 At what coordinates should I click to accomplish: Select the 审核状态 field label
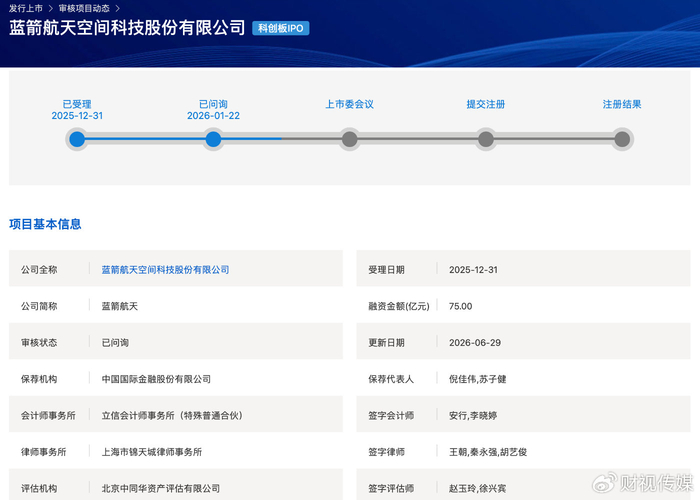[x=39, y=342]
